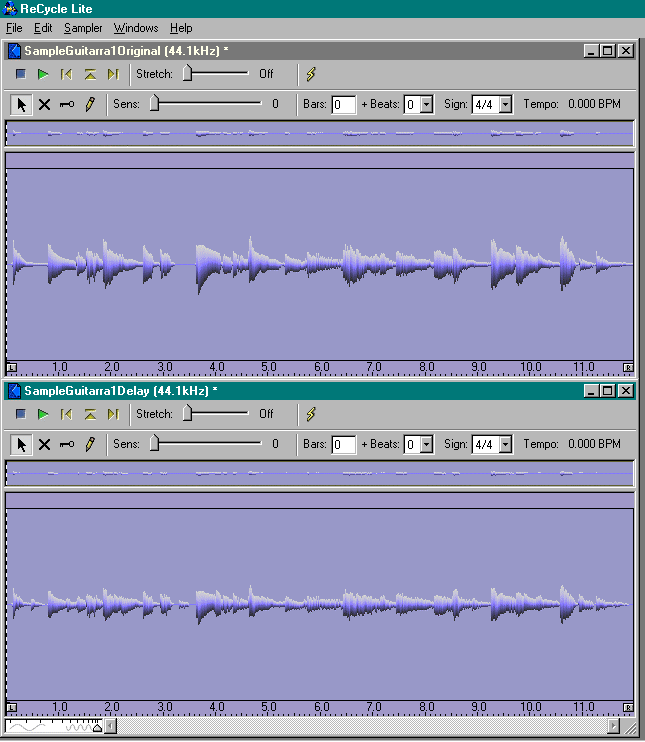The image size is (645, 742).
Task: Click the horizontal scrollbar right arrow
Action: pos(613,726)
